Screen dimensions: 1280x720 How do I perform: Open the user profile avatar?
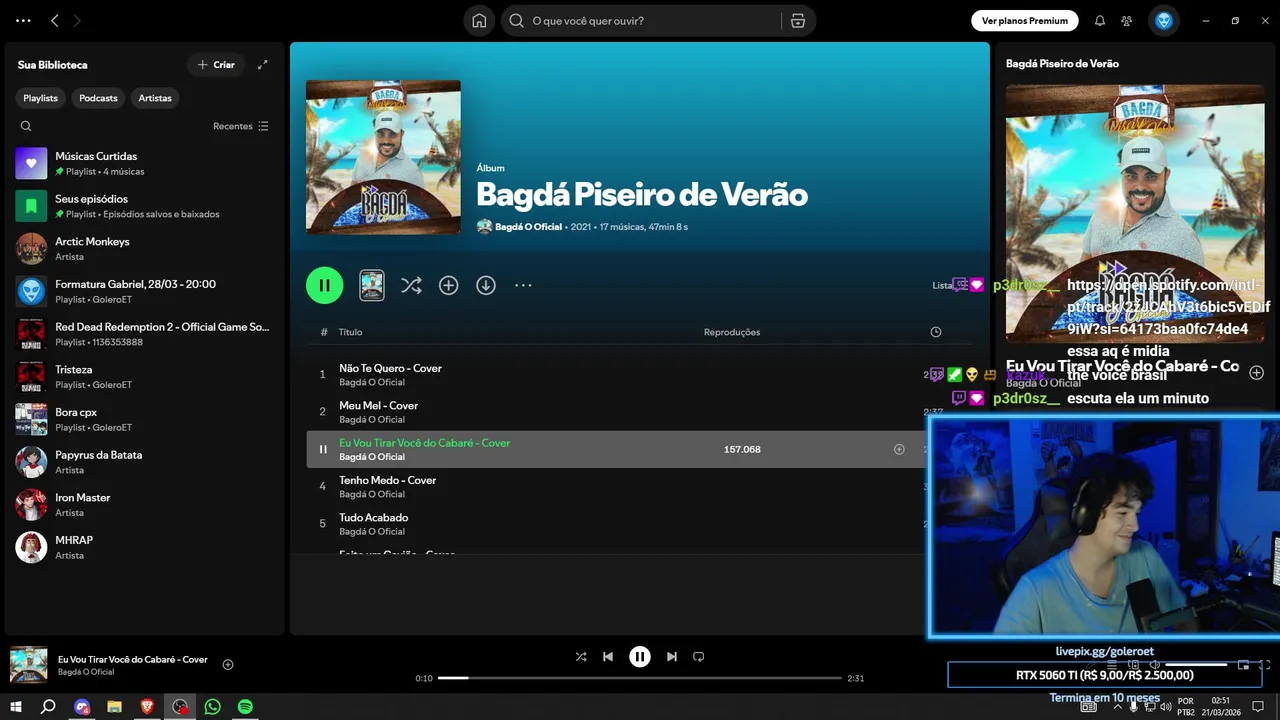1164,20
